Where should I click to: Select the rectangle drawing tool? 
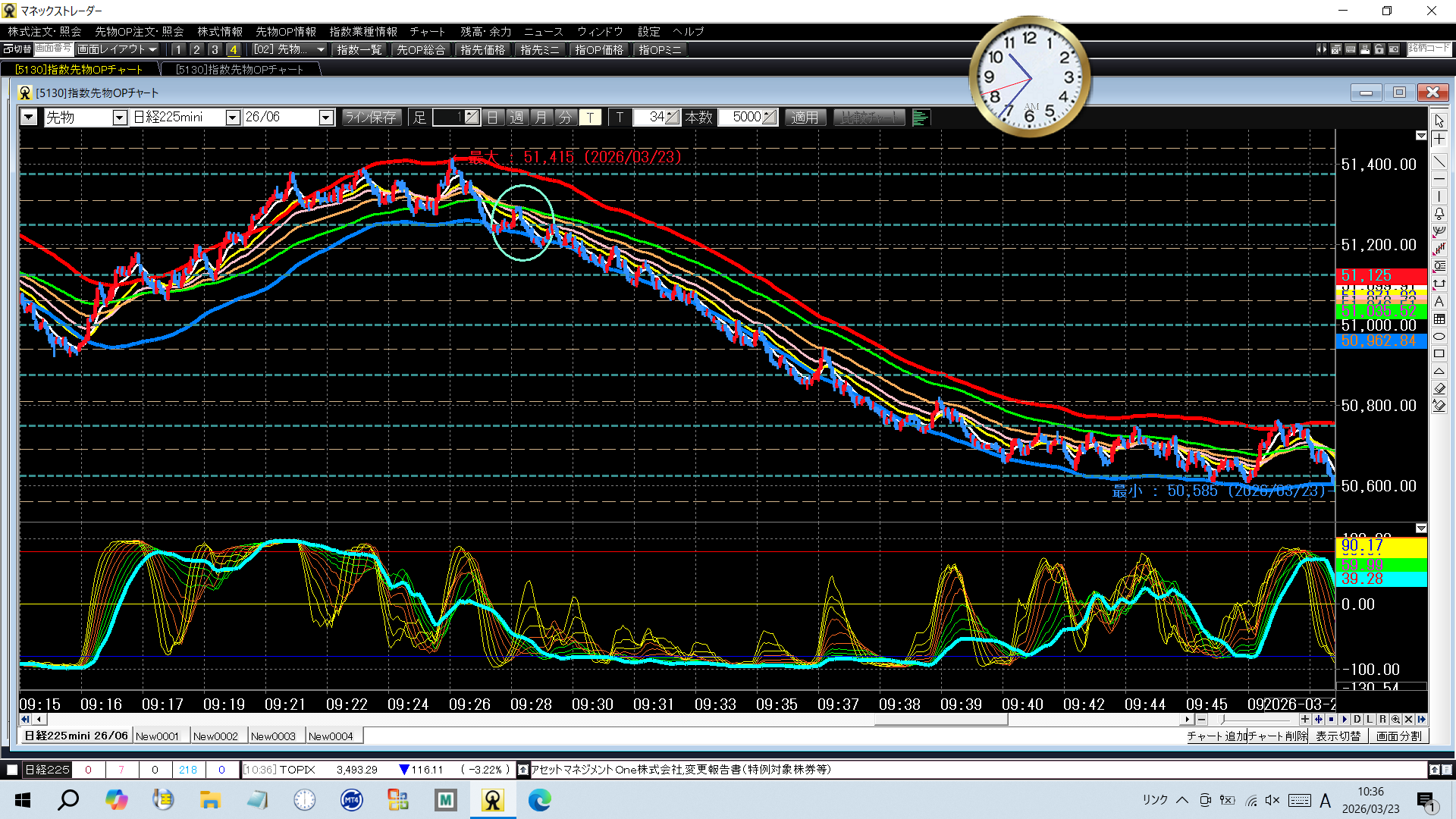[x=1439, y=353]
